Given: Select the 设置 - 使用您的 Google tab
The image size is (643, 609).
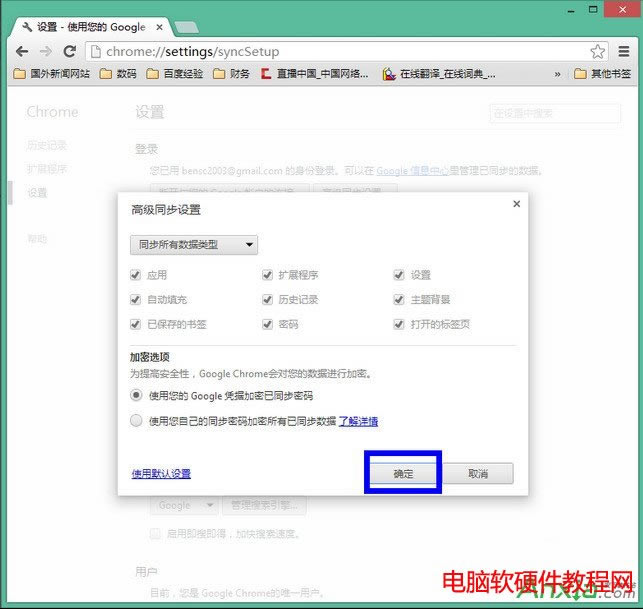Looking at the screenshot, I should click(90, 27).
